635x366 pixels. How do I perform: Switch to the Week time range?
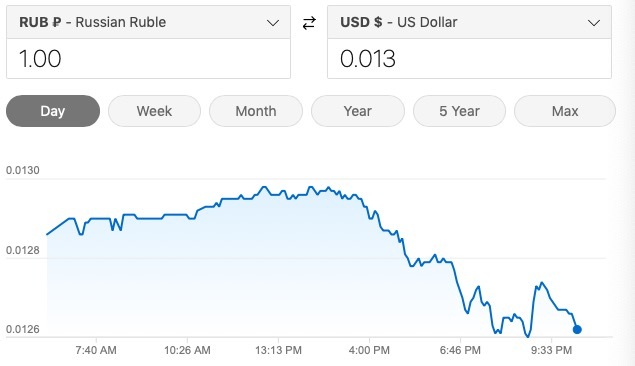pyautogui.click(x=154, y=111)
